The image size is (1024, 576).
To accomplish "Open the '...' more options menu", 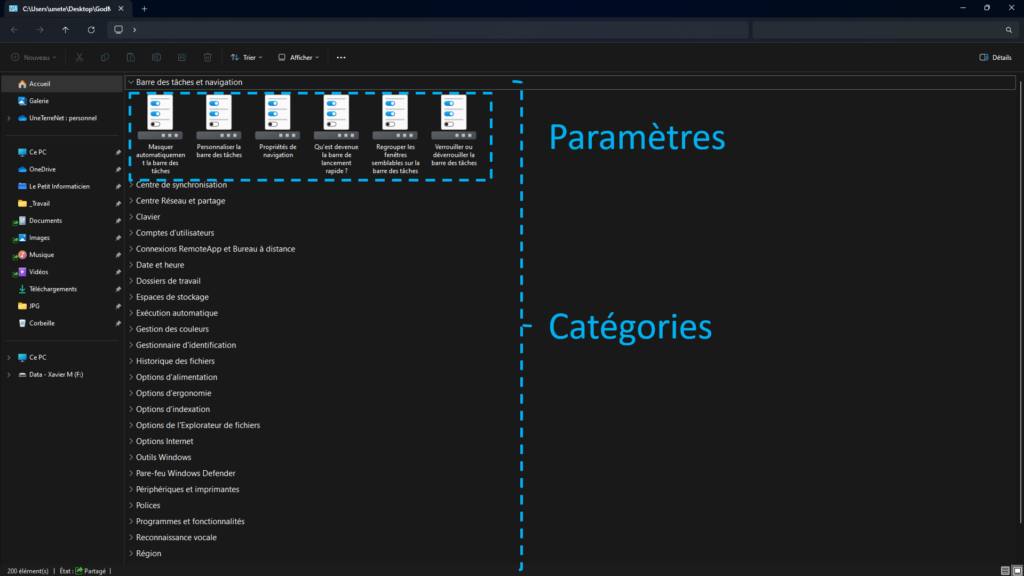I will pos(341,57).
